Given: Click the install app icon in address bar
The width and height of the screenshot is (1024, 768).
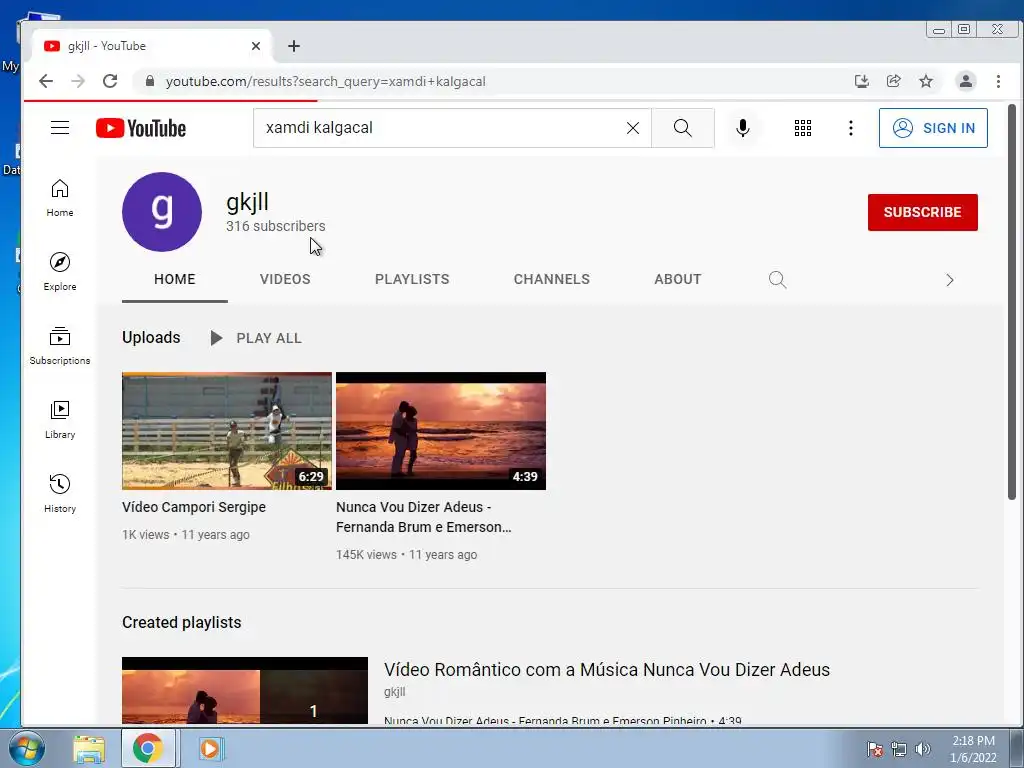Looking at the screenshot, I should point(861,81).
